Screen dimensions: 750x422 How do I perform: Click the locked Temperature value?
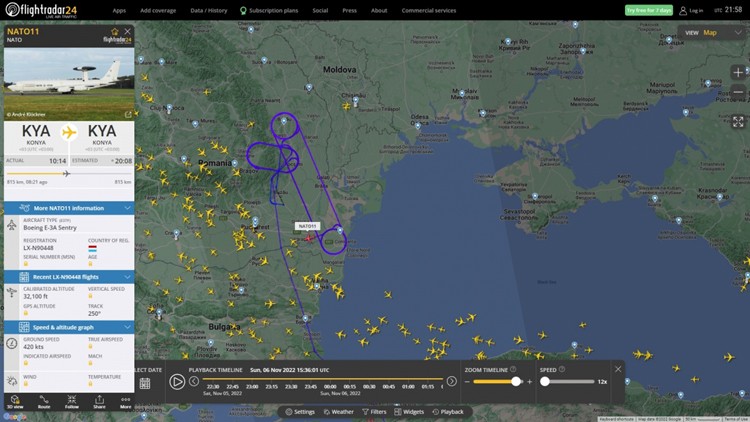90,384
